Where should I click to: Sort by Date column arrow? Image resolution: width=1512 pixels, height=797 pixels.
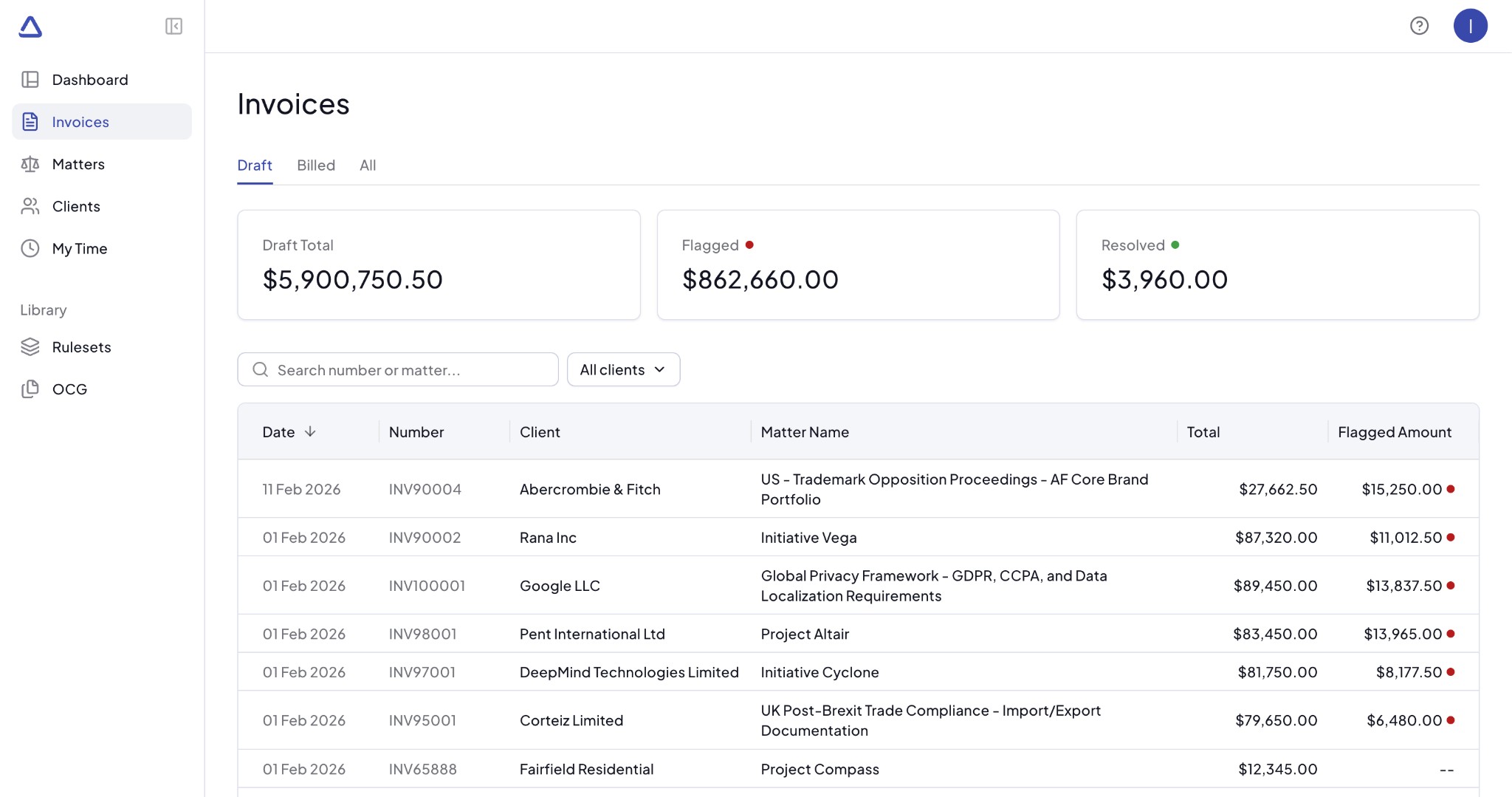pyautogui.click(x=310, y=432)
